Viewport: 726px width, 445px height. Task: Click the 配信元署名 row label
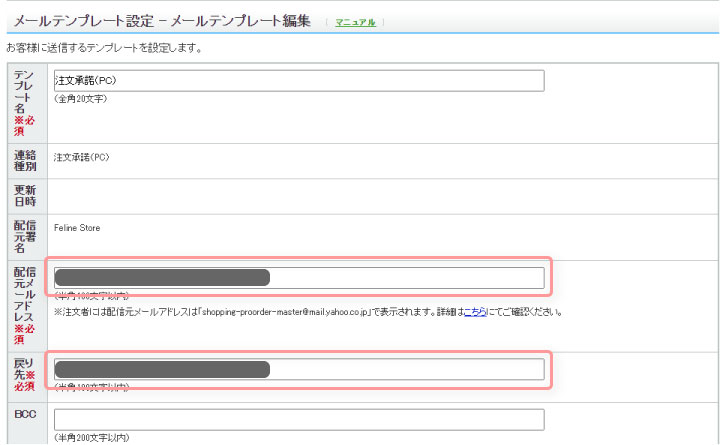(x=25, y=237)
